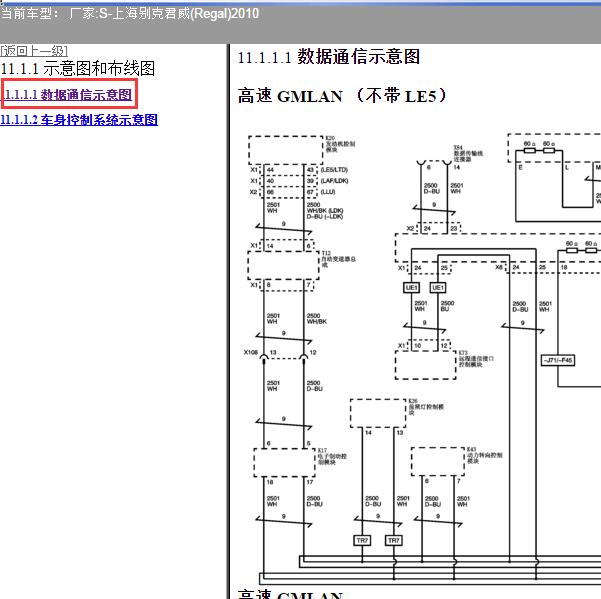
Task: Click the dashed K26 headlamp control module box
Action: [378, 413]
